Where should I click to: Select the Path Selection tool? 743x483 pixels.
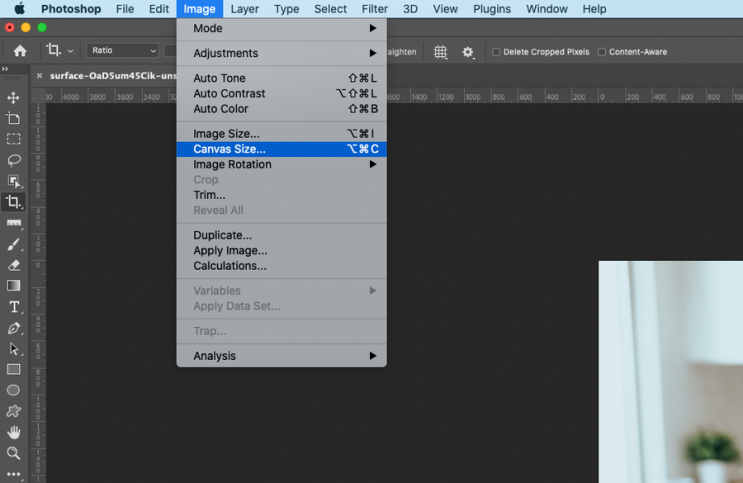point(13,349)
